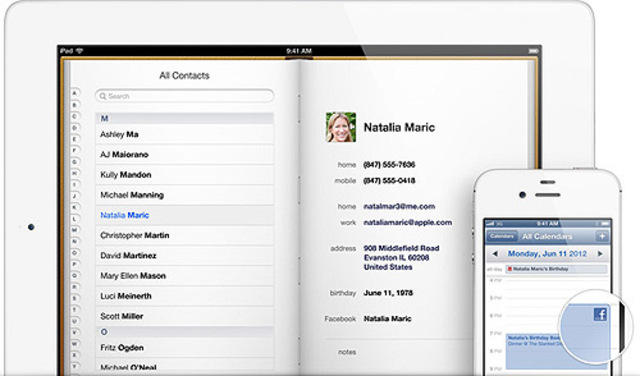The width and height of the screenshot is (640, 376).
Task: Tap the O section header
Action: [184, 332]
